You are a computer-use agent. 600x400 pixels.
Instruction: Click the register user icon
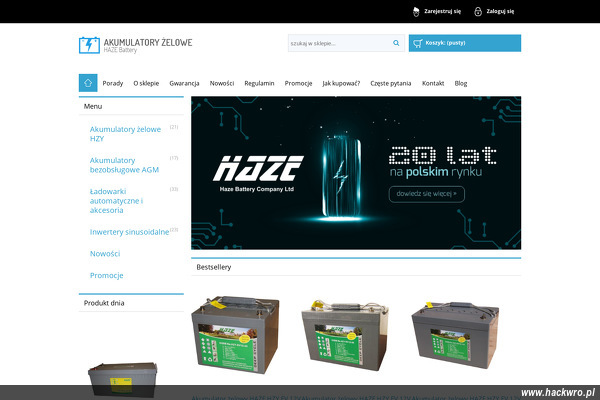(x=416, y=11)
